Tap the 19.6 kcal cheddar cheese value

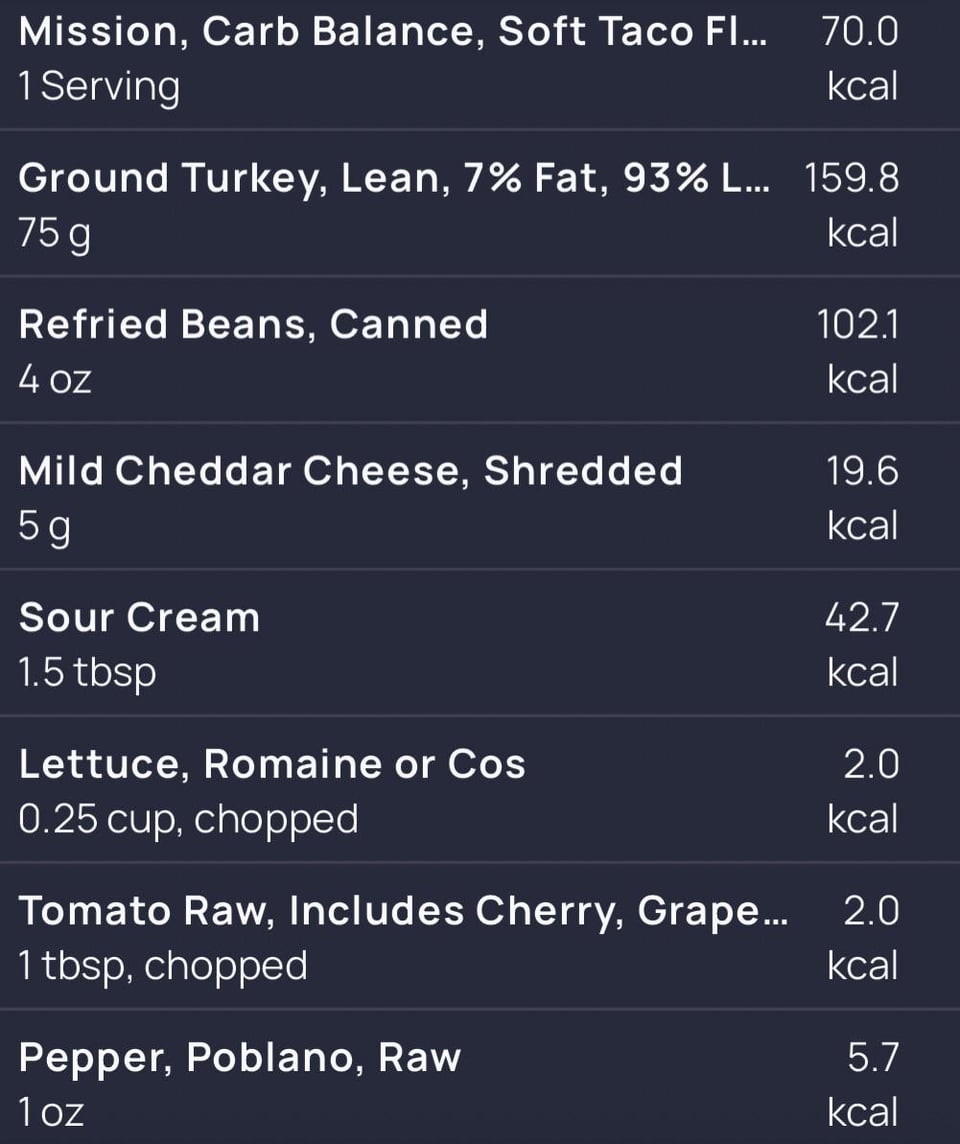click(862, 499)
